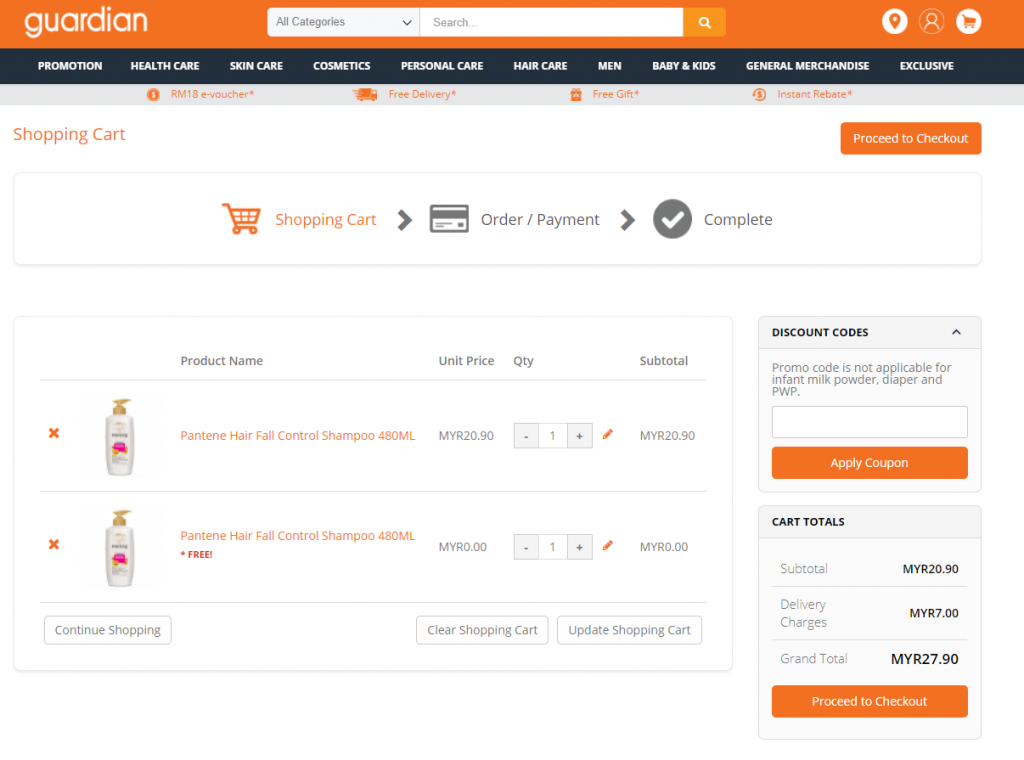Image resolution: width=1024 pixels, height=760 pixels.
Task: Remove the MYR20.90 Pantene shampoo item
Action: pos(54,434)
